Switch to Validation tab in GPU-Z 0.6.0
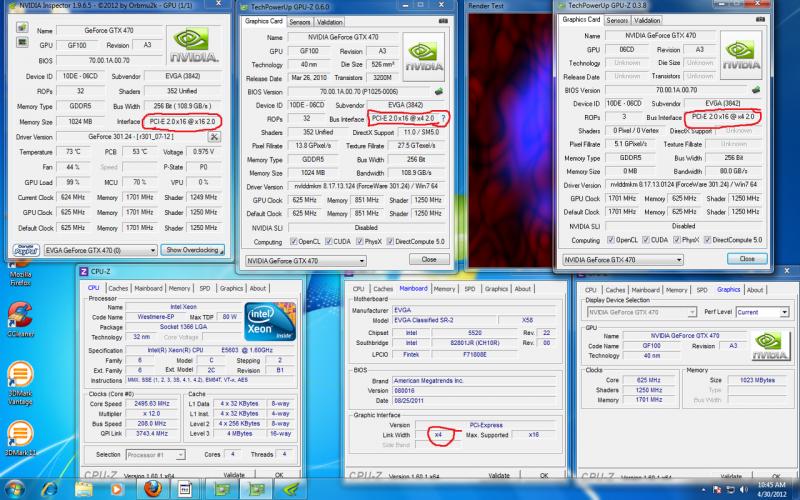This screenshot has width=800, height=500. click(x=329, y=22)
